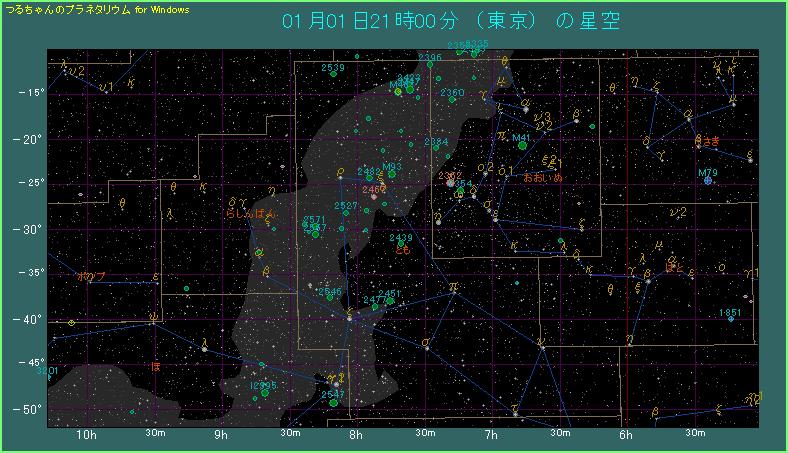Viewport: 788px width, 453px height.
Task: Click the M41 star cluster marker
Action: pyautogui.click(x=523, y=146)
